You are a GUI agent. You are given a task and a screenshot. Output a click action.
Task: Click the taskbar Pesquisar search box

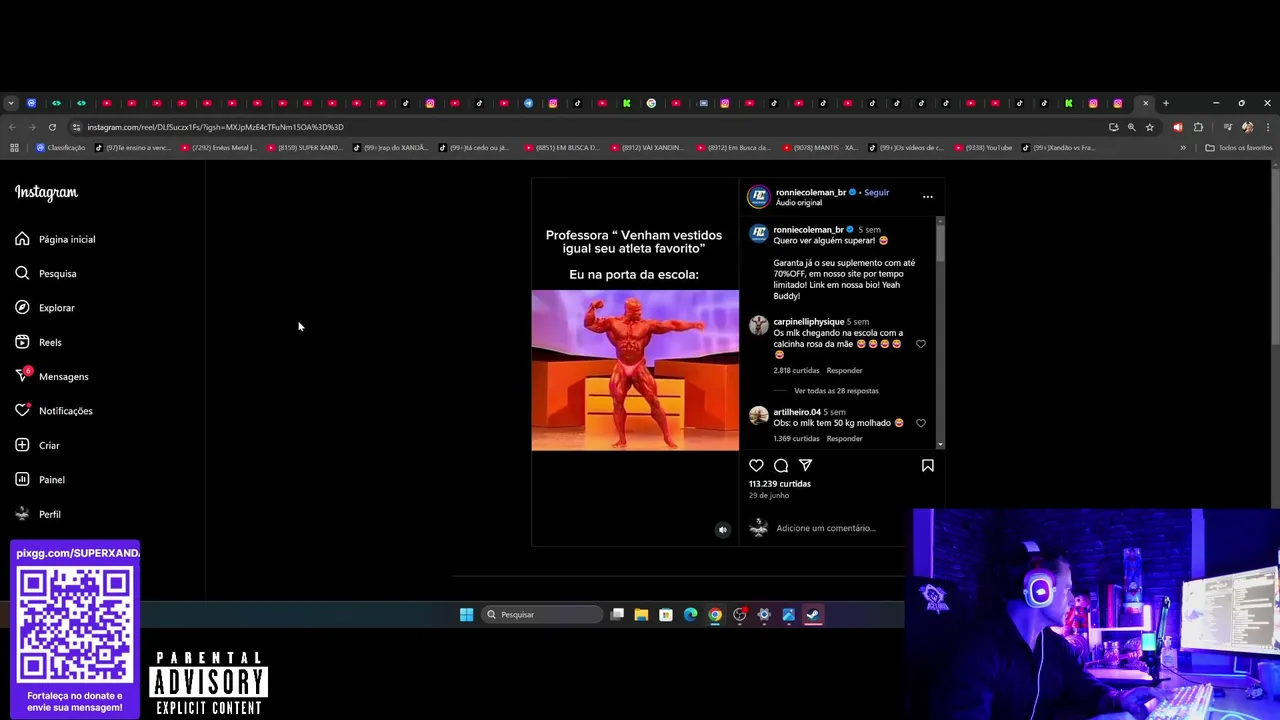542,615
